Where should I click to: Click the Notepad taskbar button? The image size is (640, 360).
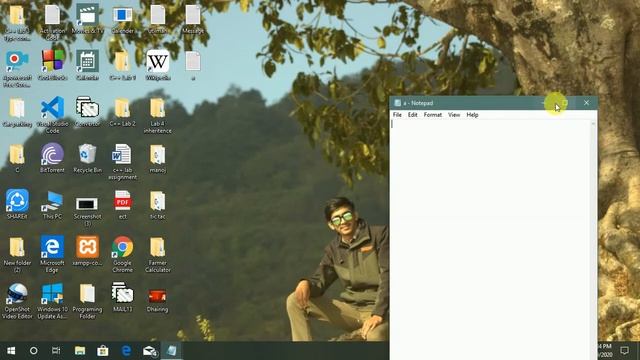click(x=172, y=351)
